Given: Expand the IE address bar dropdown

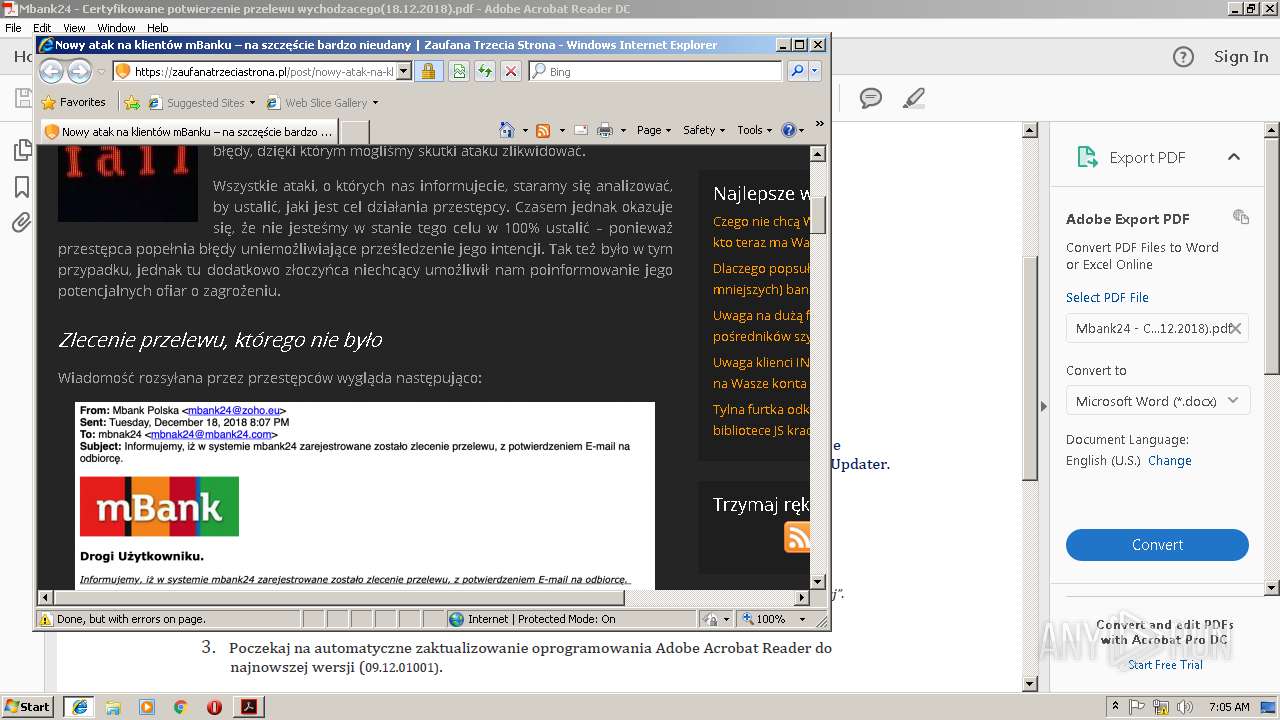Looking at the screenshot, I should [x=404, y=71].
